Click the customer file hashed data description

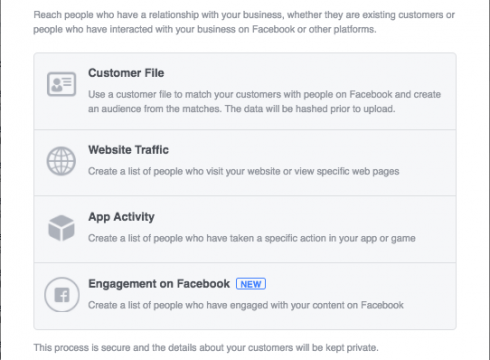tap(264, 102)
